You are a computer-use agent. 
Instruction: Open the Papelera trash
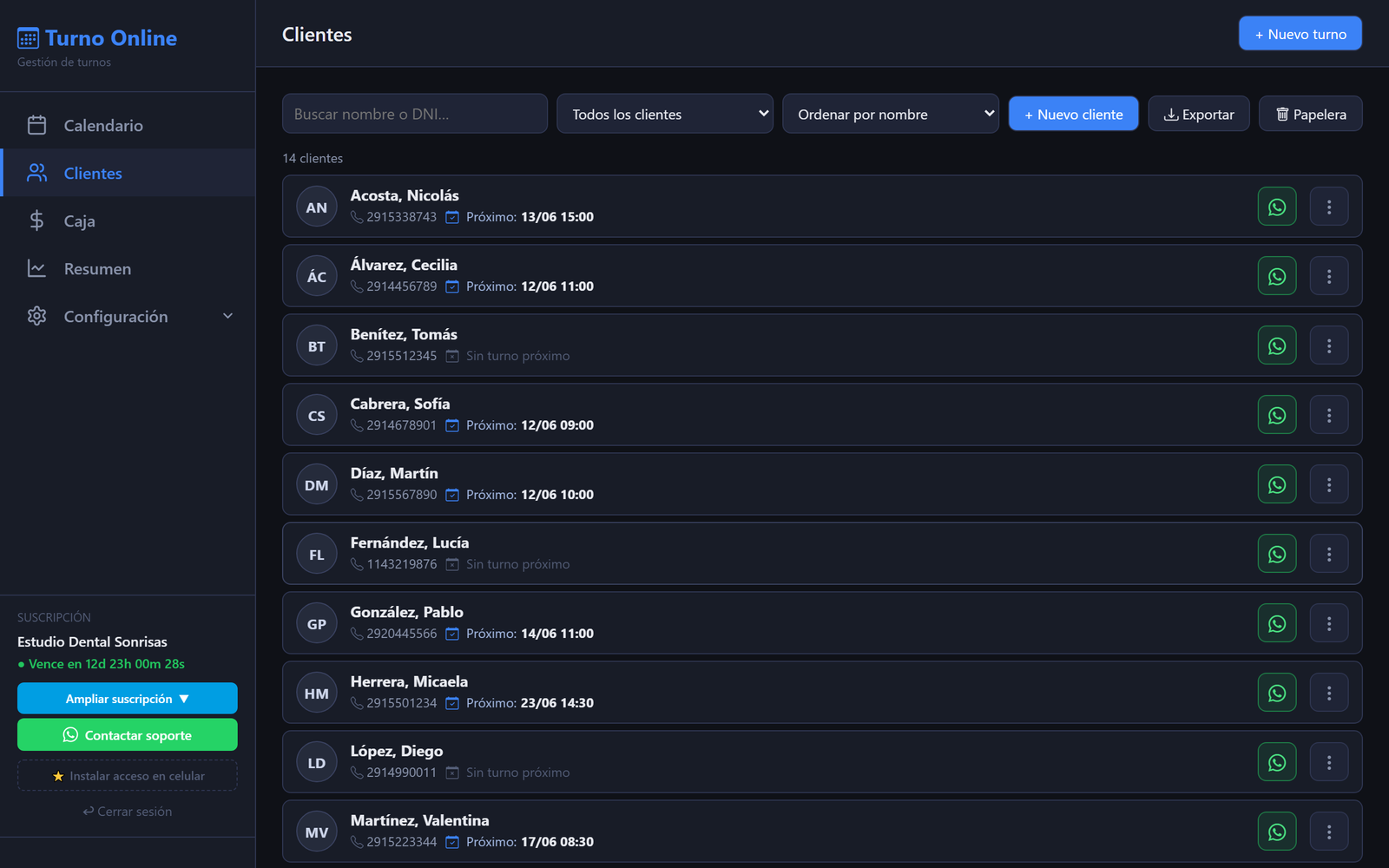point(1311,114)
